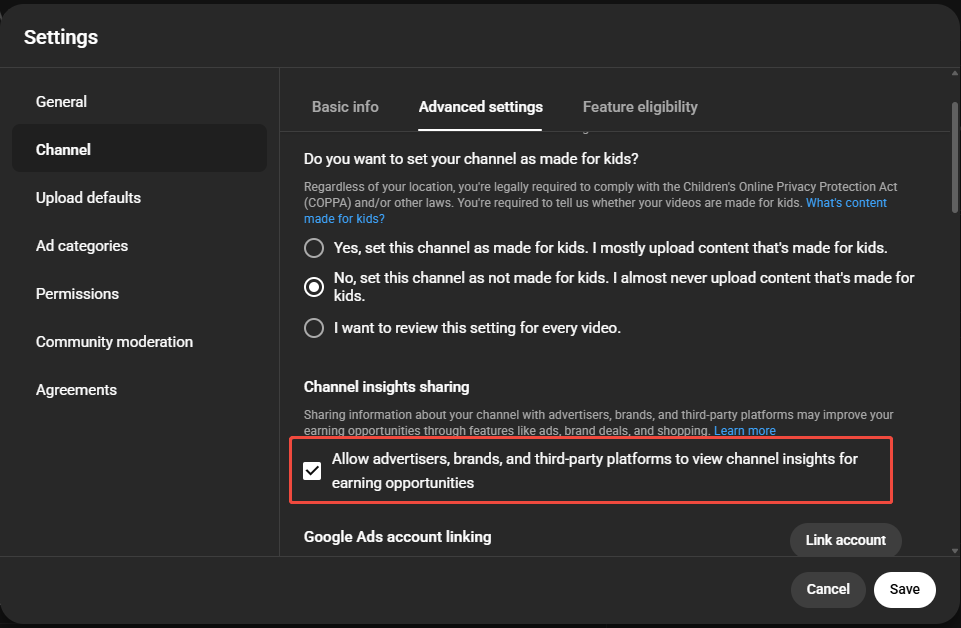The image size is (961, 628).
Task: Choose 'I want to review this setting for every video'
Action: 313,327
